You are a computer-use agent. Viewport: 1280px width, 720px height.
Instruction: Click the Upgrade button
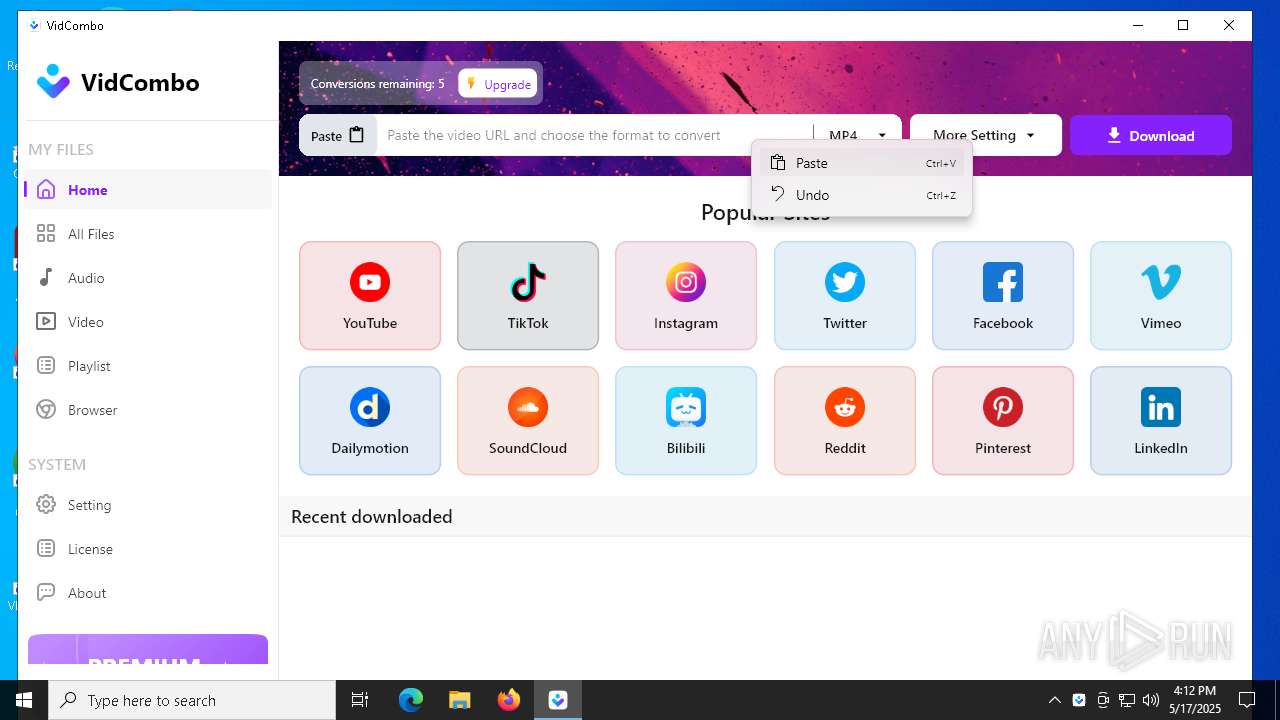498,84
